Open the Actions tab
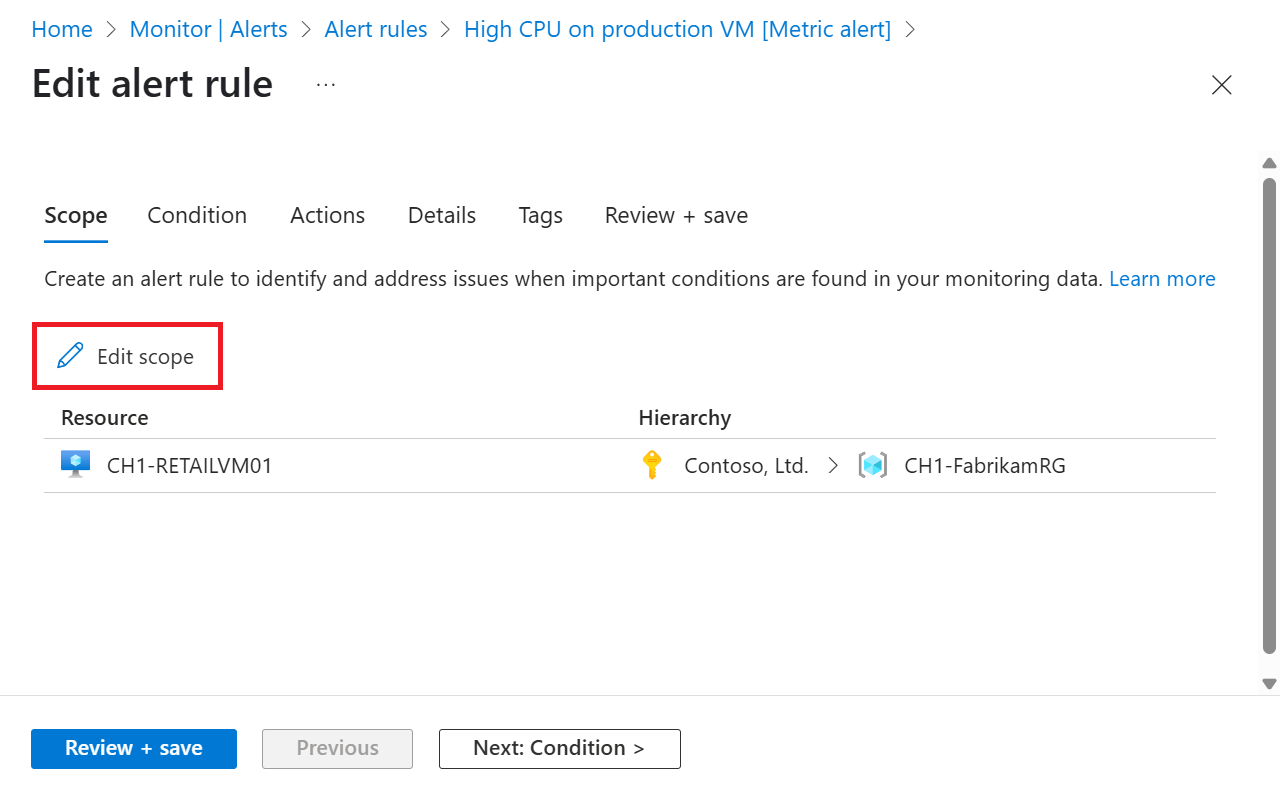1280x800 pixels. pos(327,216)
